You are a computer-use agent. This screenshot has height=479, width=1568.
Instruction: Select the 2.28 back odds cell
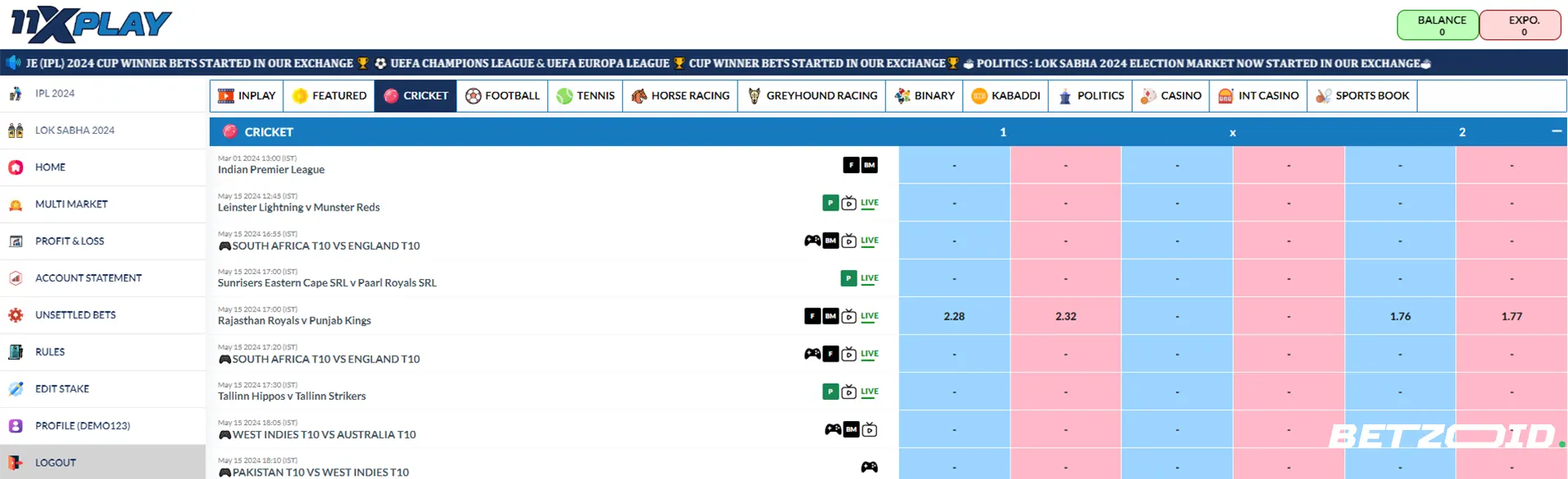pyautogui.click(x=954, y=317)
